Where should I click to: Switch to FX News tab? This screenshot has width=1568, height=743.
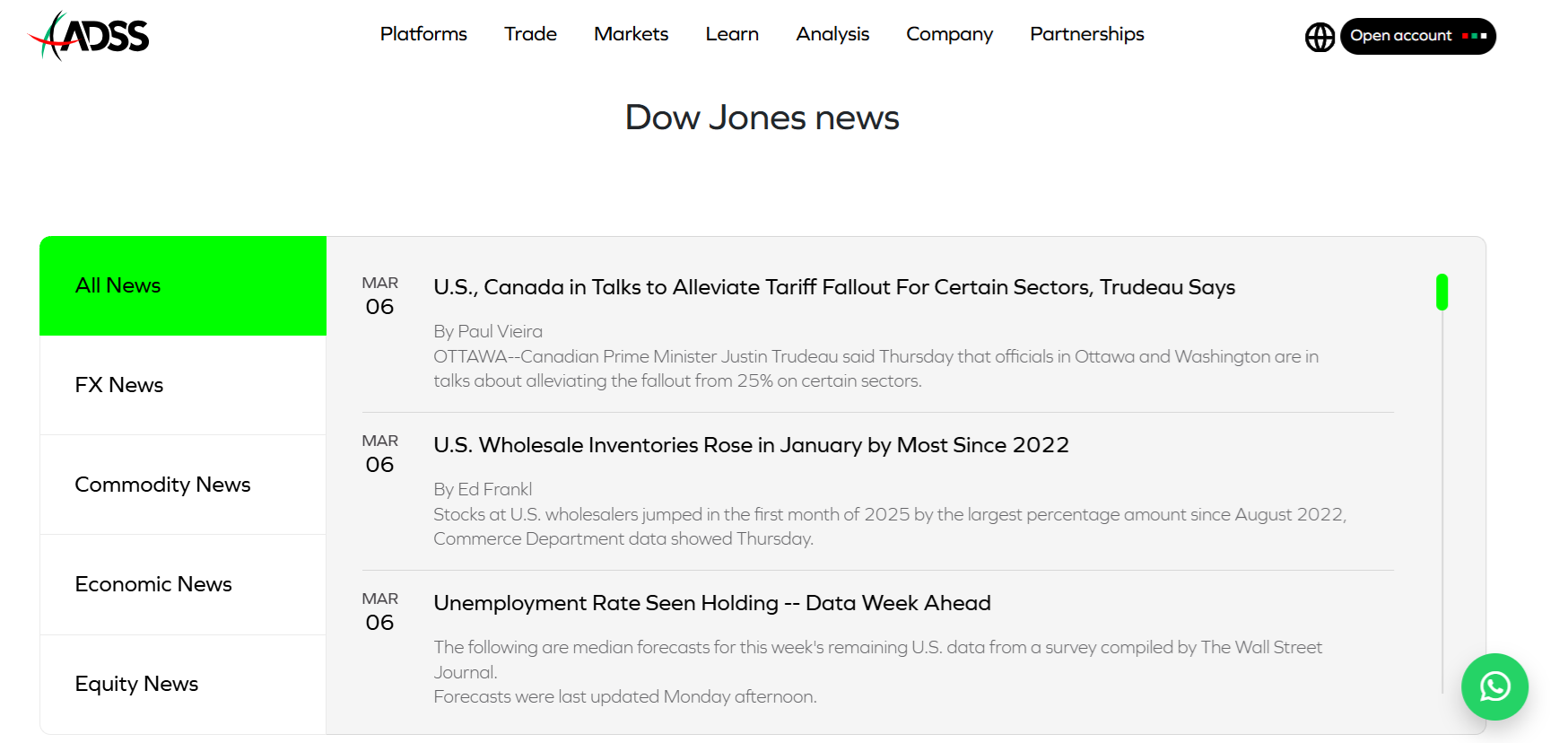tap(183, 385)
